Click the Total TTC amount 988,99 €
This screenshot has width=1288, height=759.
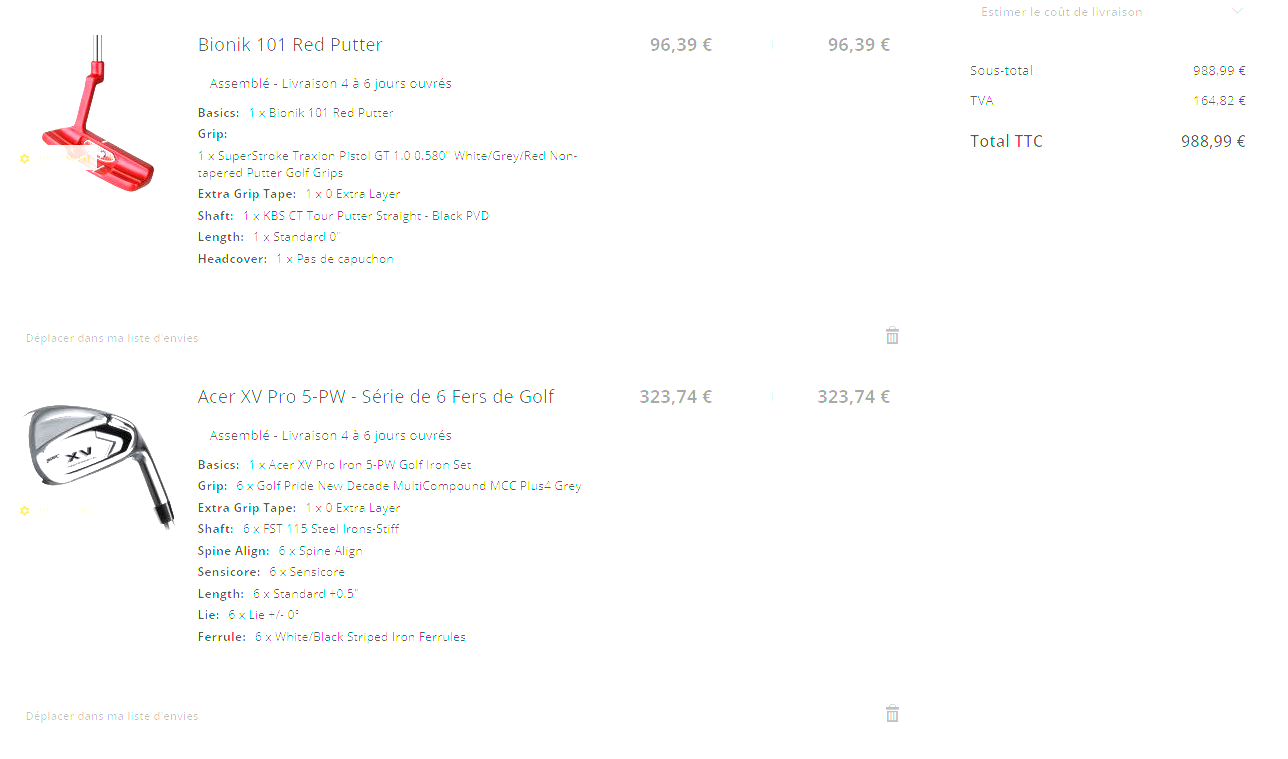1212,141
